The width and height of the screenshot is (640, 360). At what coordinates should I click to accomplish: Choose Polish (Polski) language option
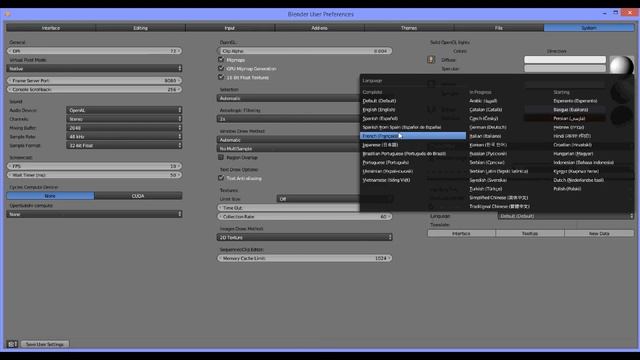point(592,189)
